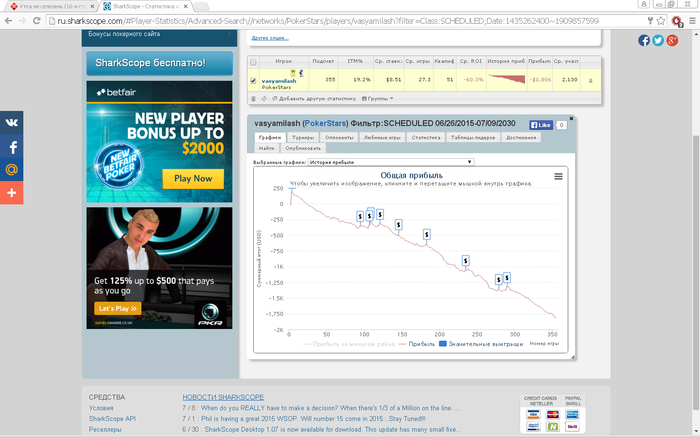The image size is (700, 438).
Task: Switch to the Оппоненты tab
Action: (339, 138)
